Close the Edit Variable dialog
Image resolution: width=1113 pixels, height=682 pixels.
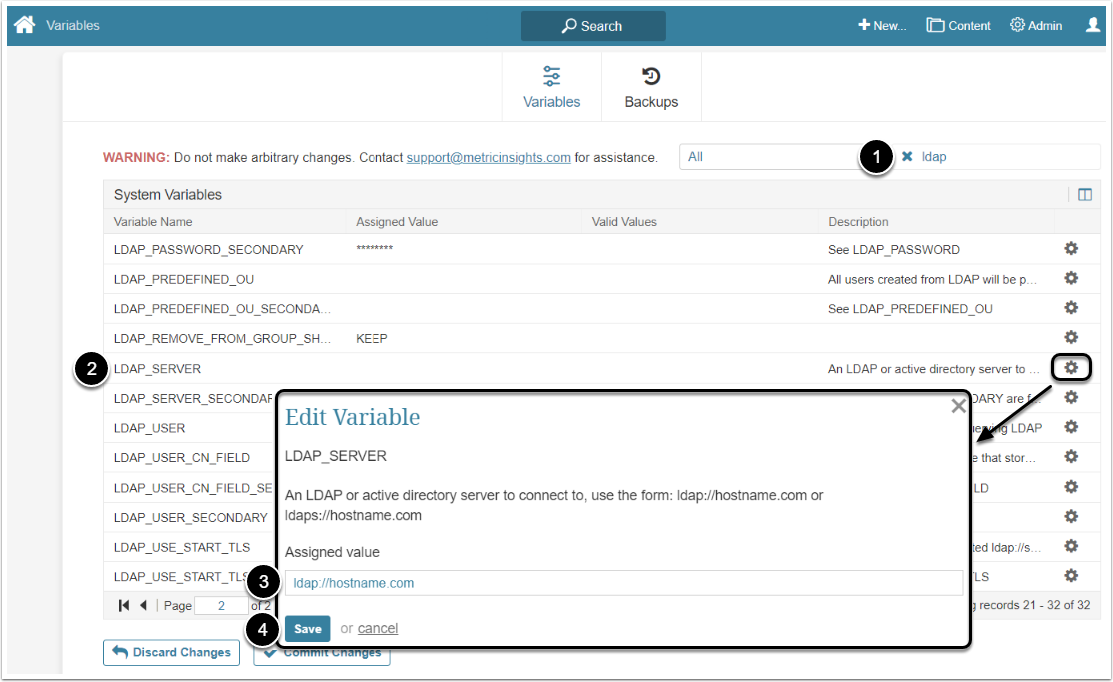point(958,406)
